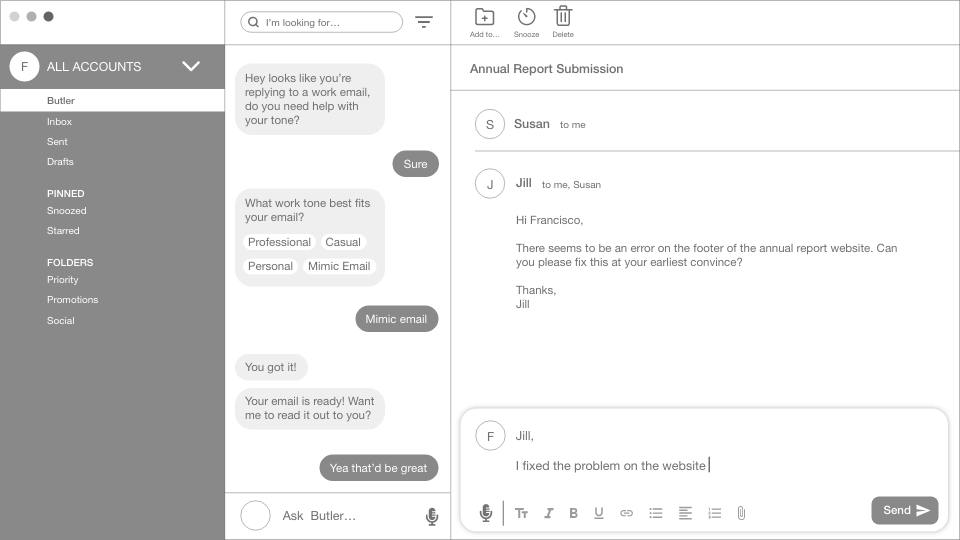
Task: Apply italic formatting in reply
Action: coord(549,513)
